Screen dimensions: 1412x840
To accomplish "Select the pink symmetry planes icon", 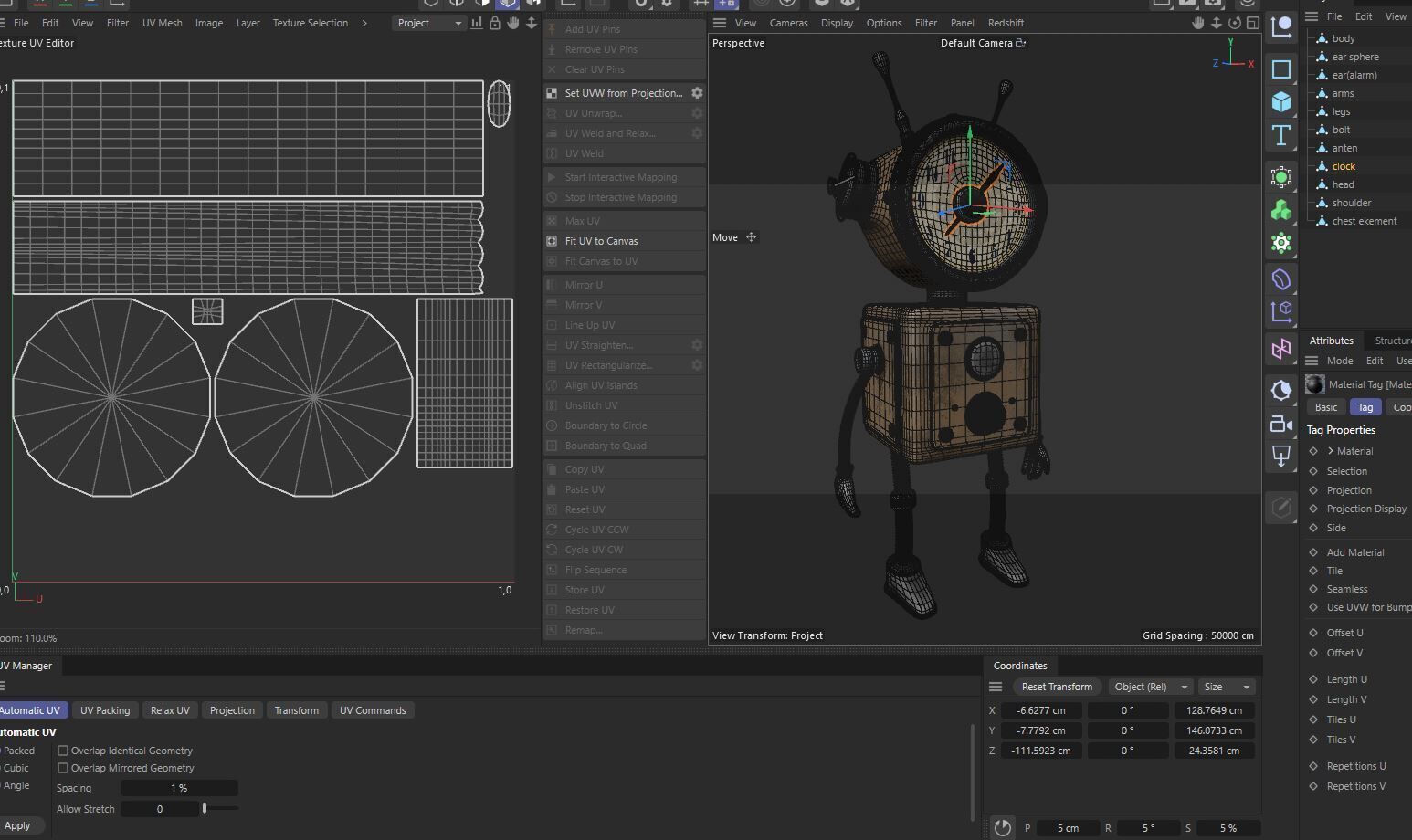I will click(1281, 349).
